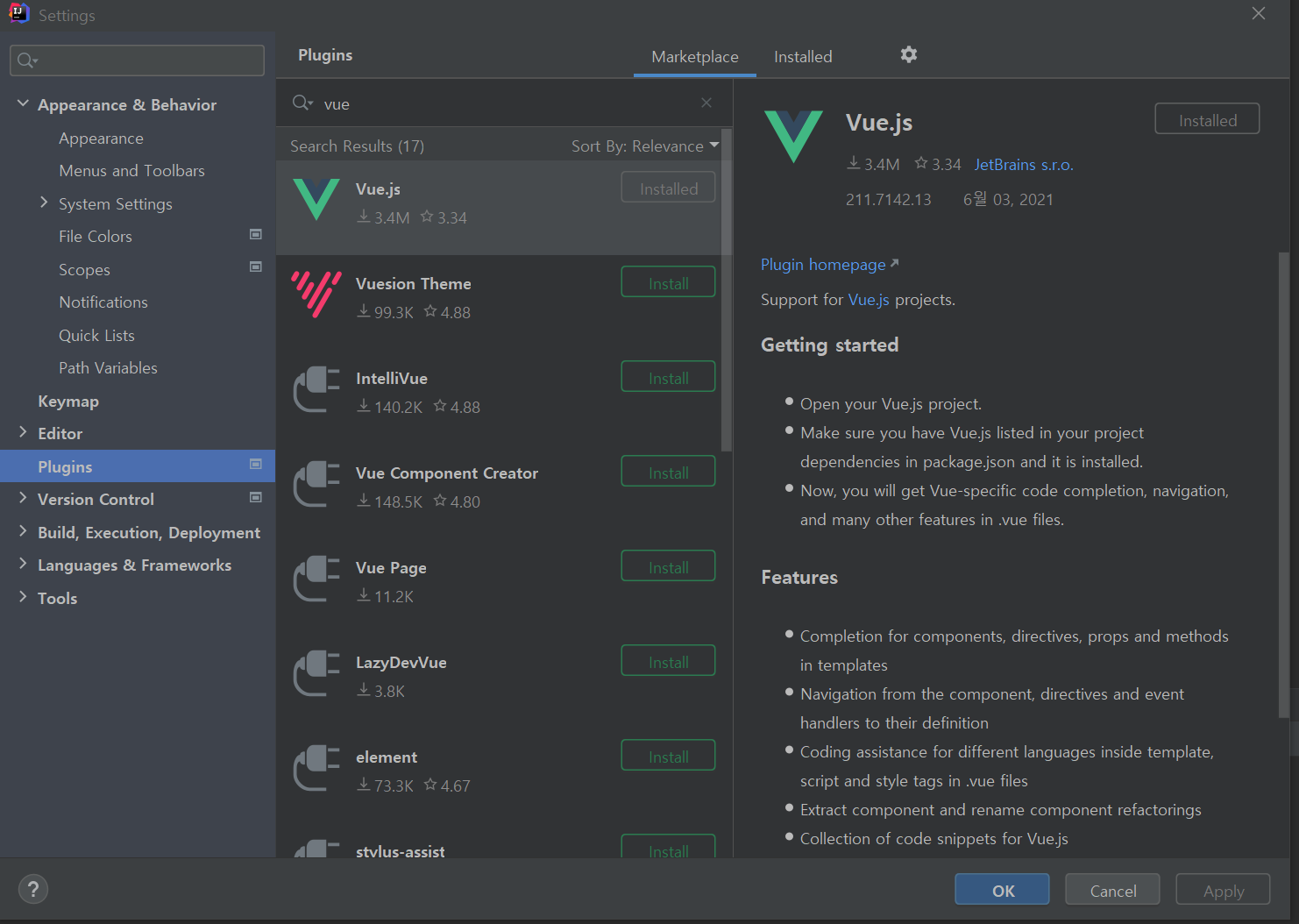
Task: Click the help question mark button
Action: coord(33,889)
